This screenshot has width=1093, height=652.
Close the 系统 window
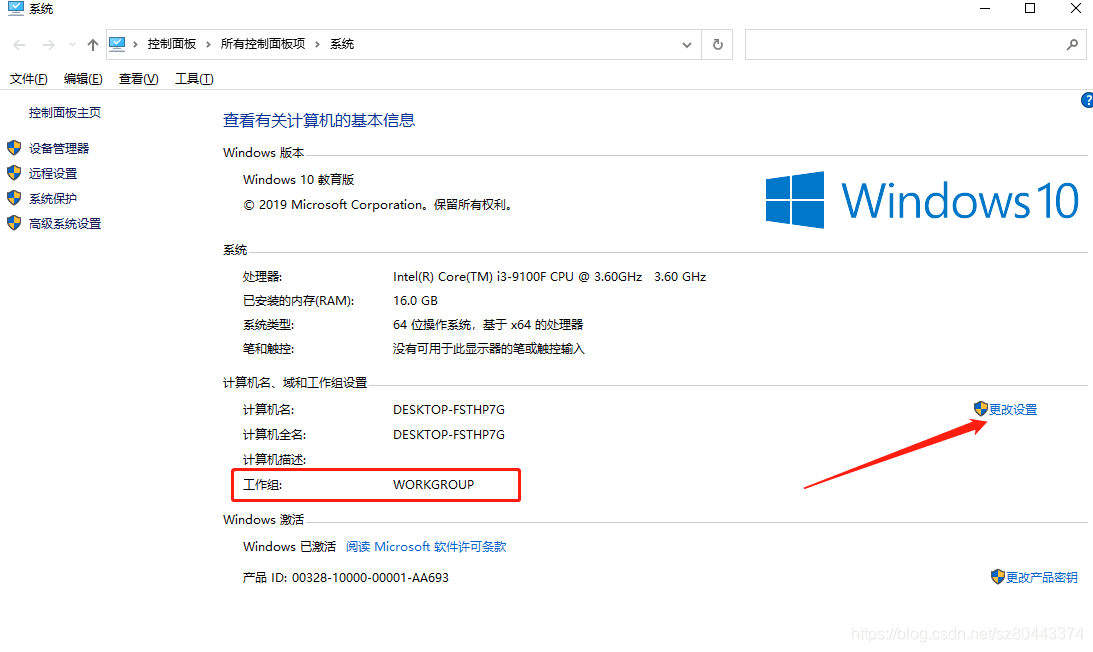[1076, 8]
